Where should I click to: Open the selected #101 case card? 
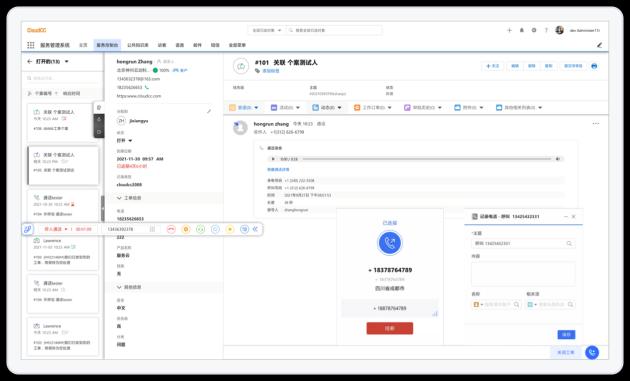[x=63, y=165]
